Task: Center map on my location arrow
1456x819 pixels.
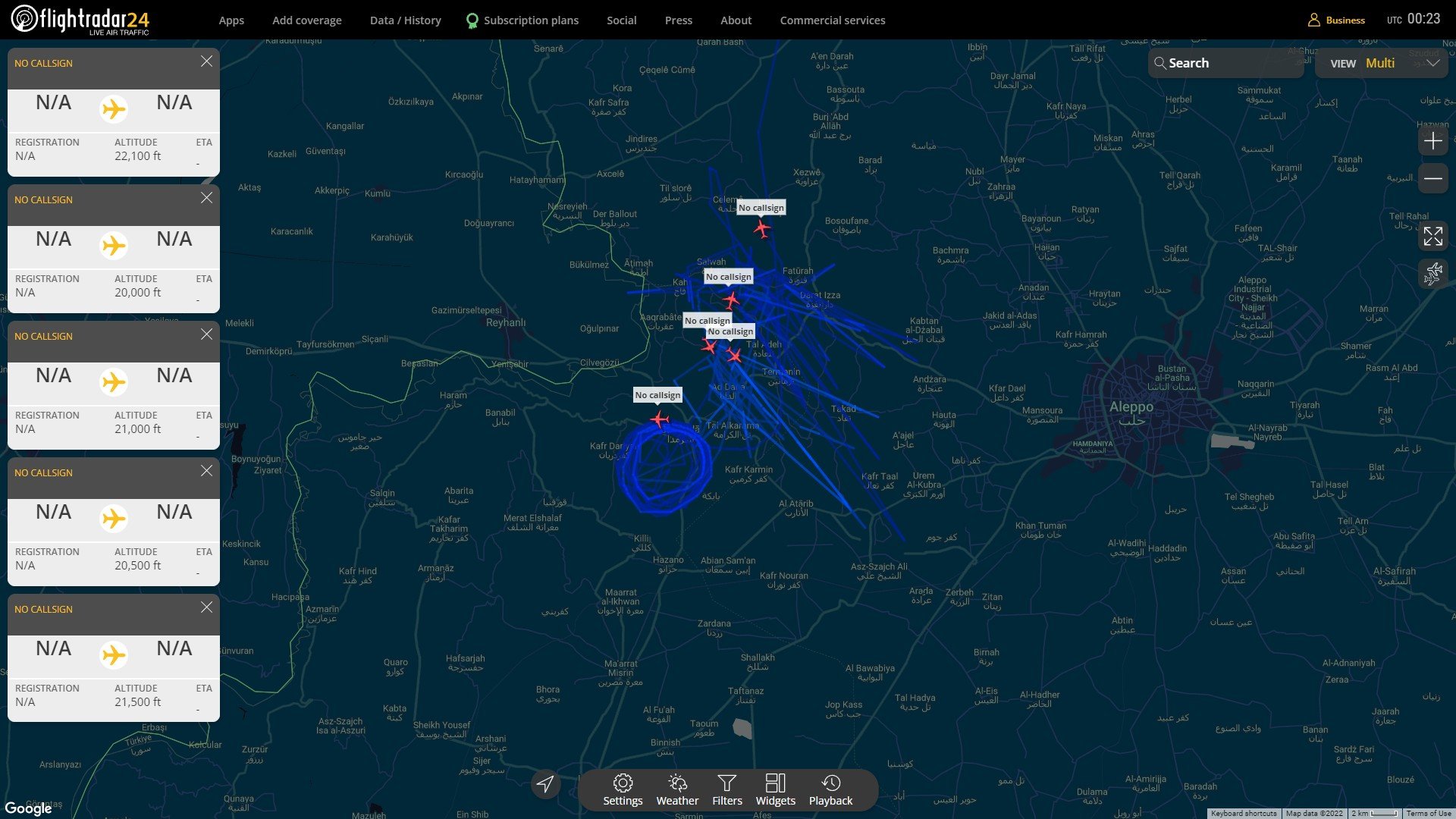Action: pyautogui.click(x=545, y=784)
